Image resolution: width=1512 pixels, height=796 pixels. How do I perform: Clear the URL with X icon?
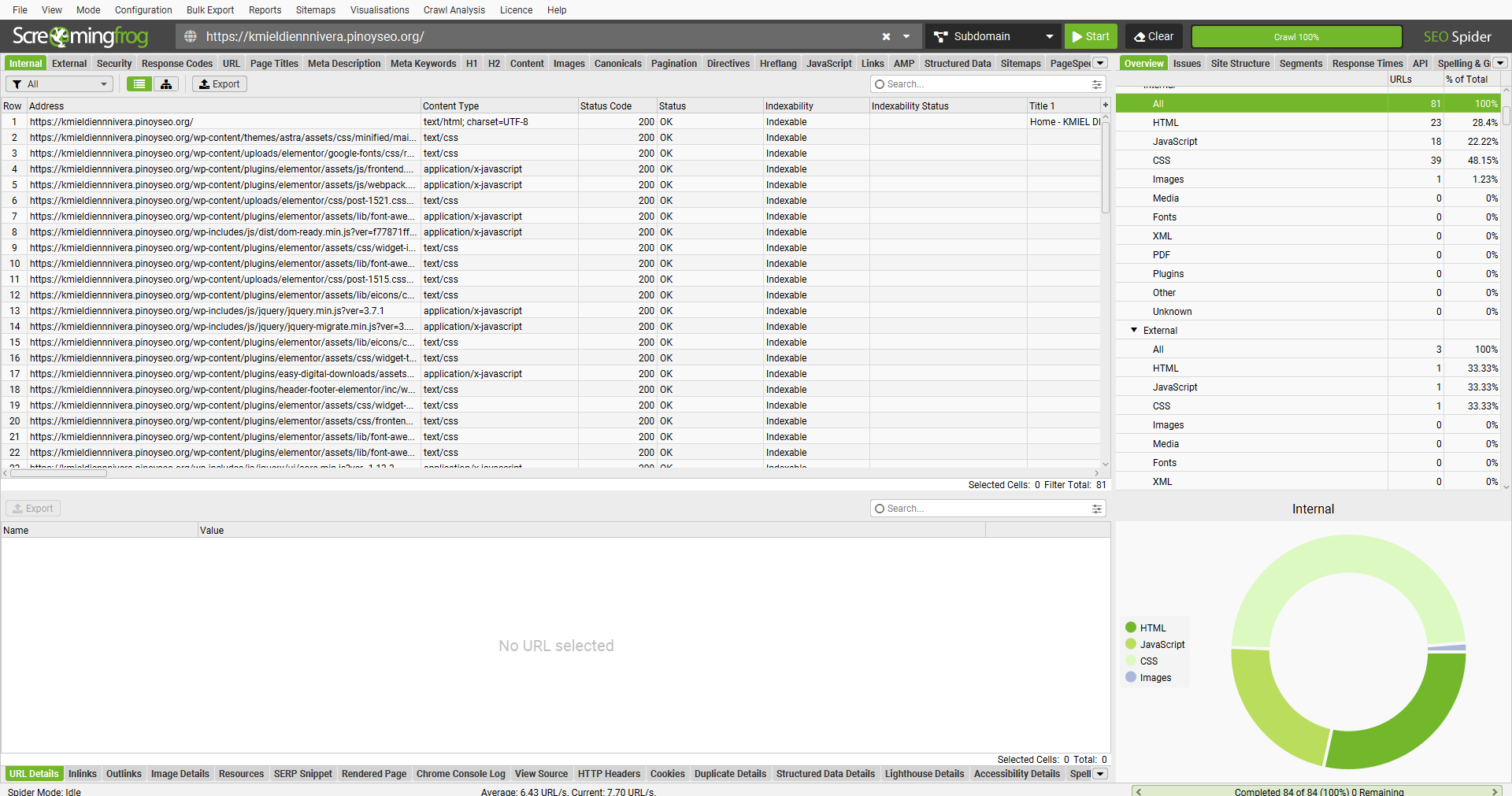(x=886, y=37)
